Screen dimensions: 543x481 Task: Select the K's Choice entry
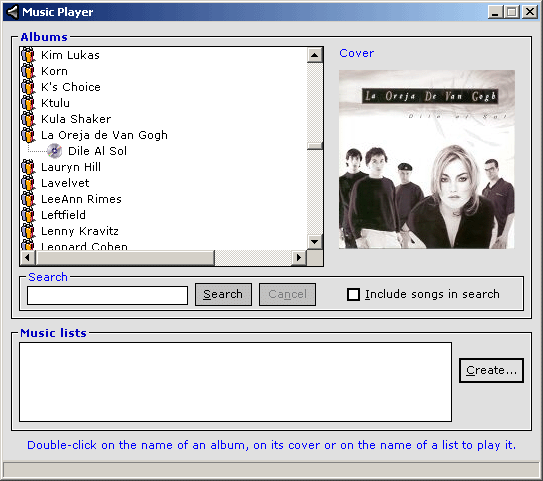coord(71,87)
